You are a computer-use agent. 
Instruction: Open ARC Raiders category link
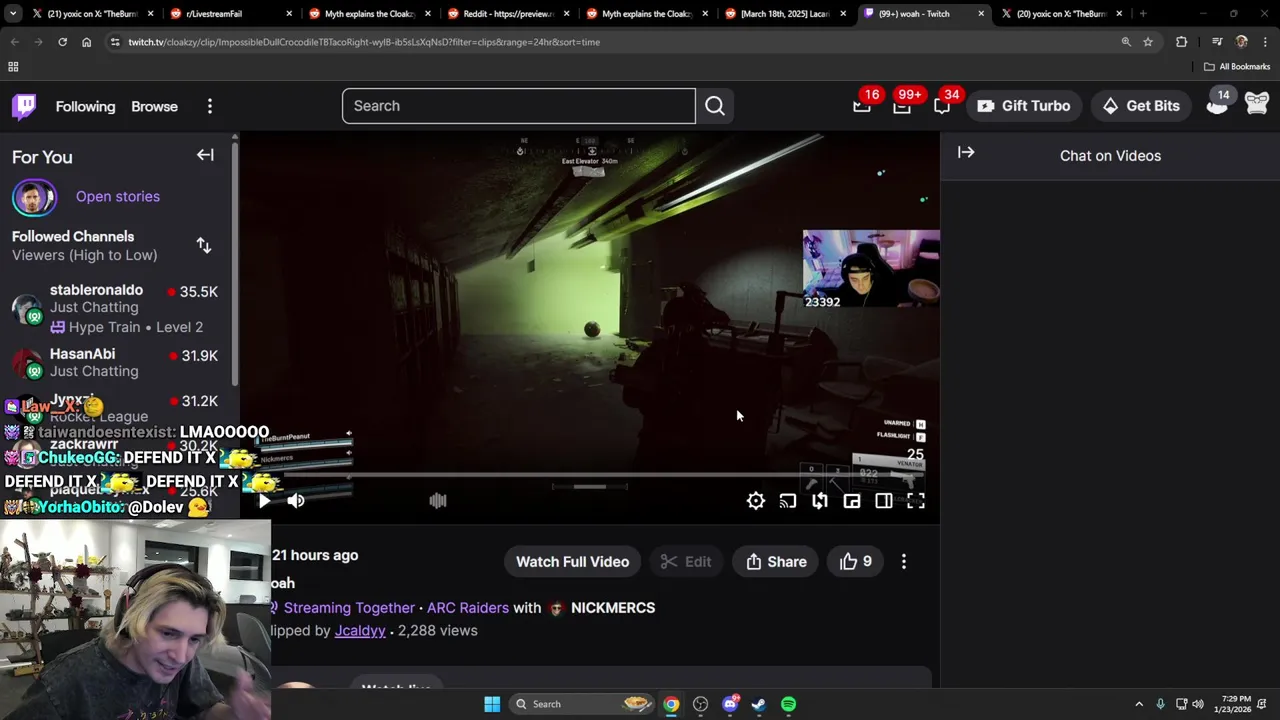pyautogui.click(x=468, y=608)
